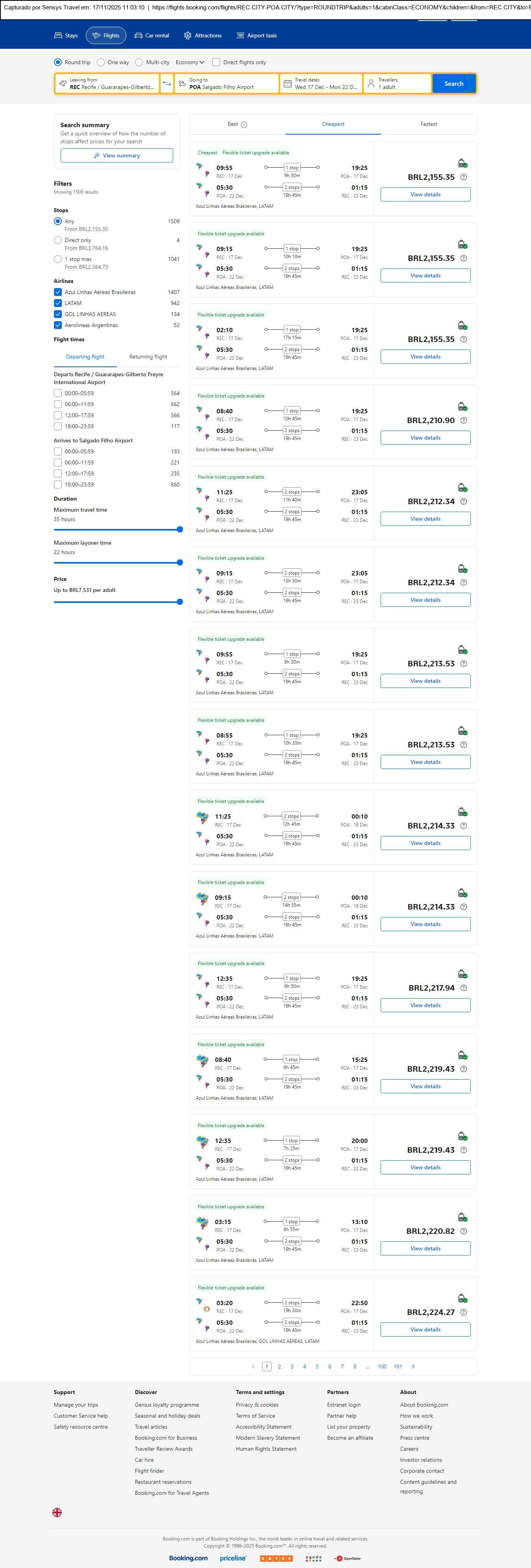Image resolution: width=531 pixels, height=1568 pixels.
Task: Click the View summary button
Action: tap(116, 156)
